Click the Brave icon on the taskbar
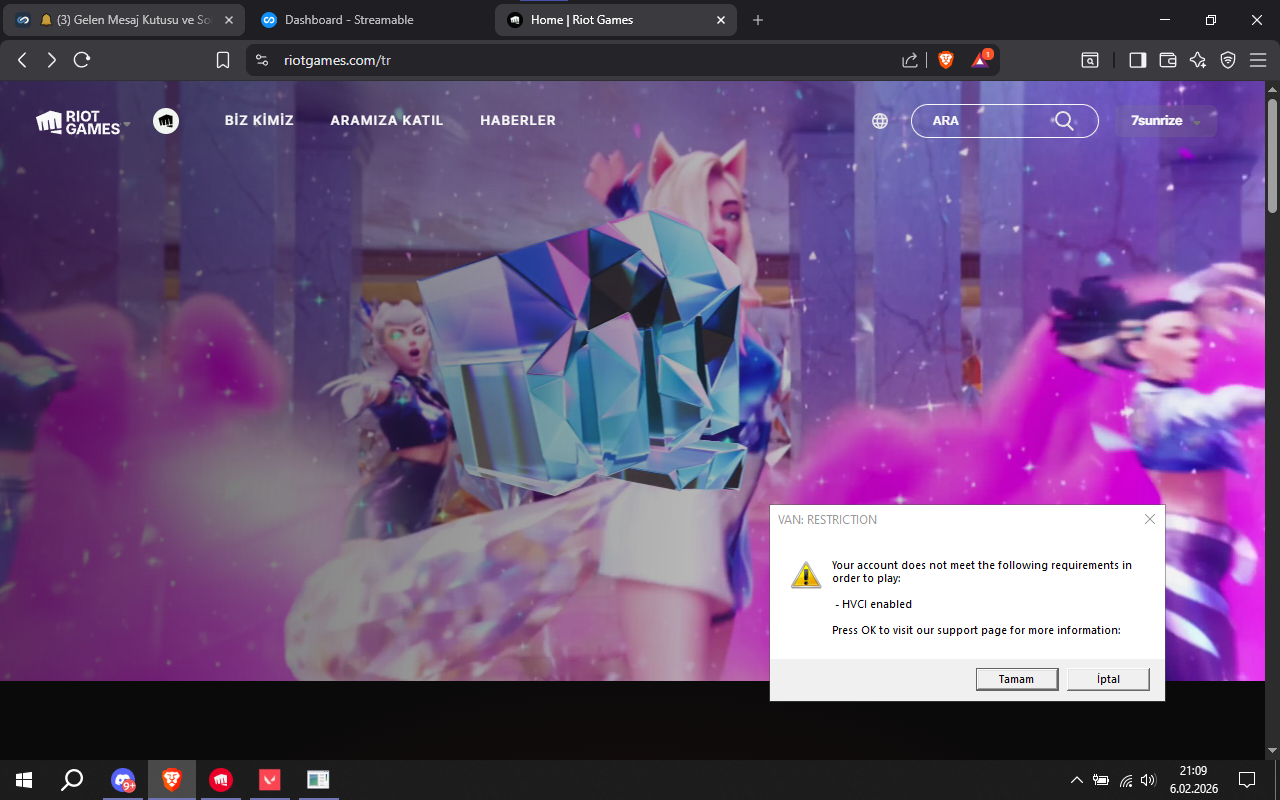Image resolution: width=1280 pixels, height=800 pixels. point(172,780)
